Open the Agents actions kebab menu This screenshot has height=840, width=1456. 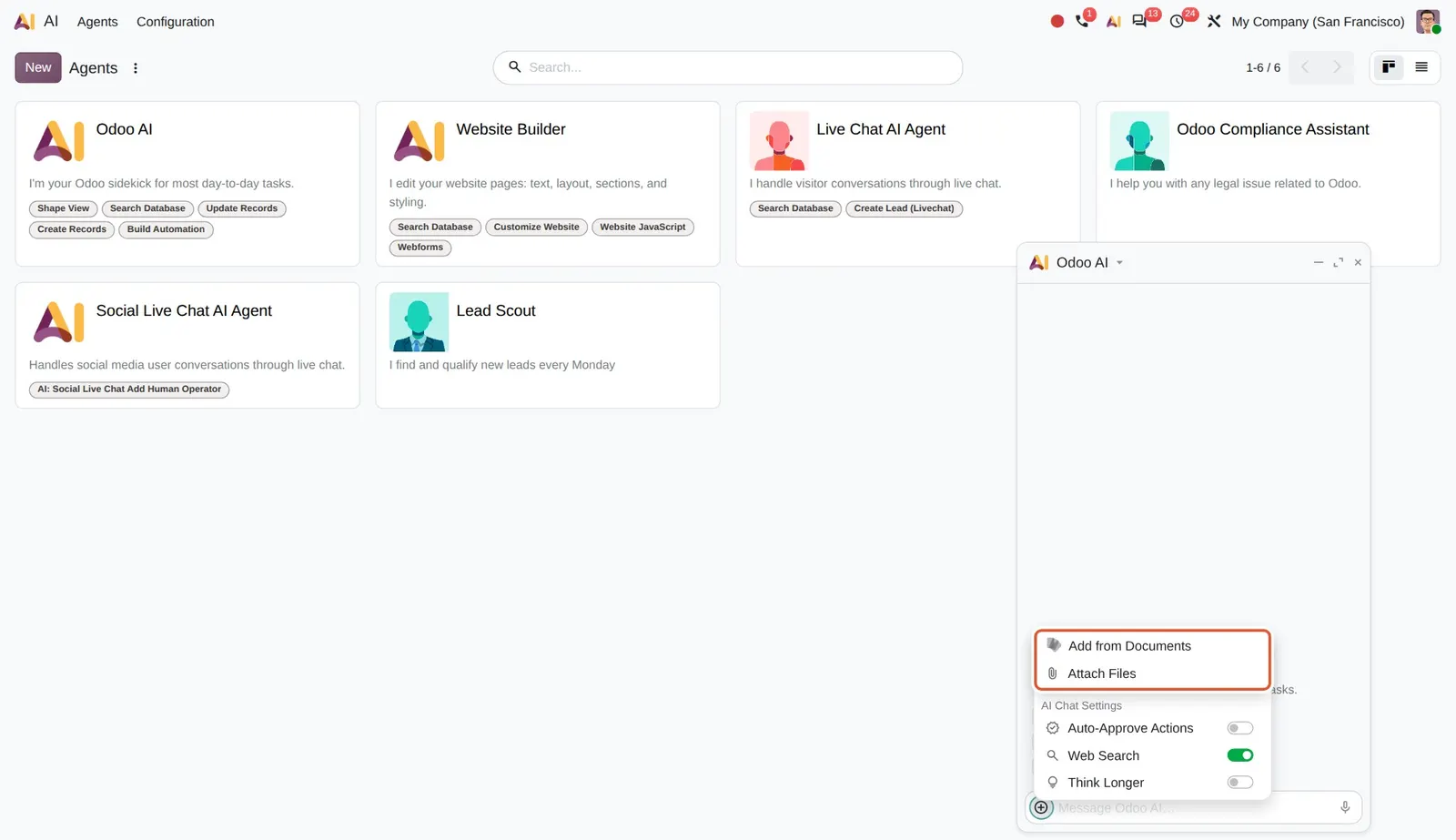(136, 67)
